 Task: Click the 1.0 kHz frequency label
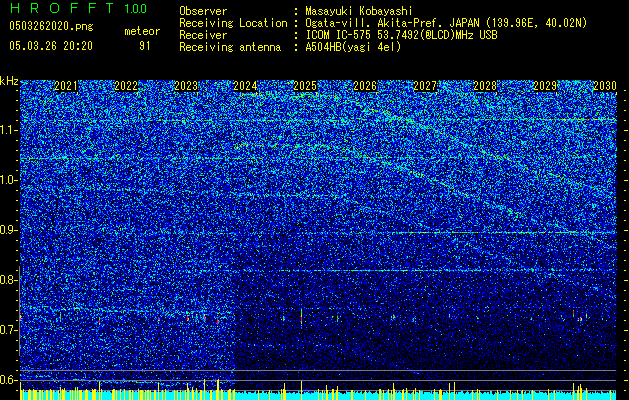pos(8,180)
